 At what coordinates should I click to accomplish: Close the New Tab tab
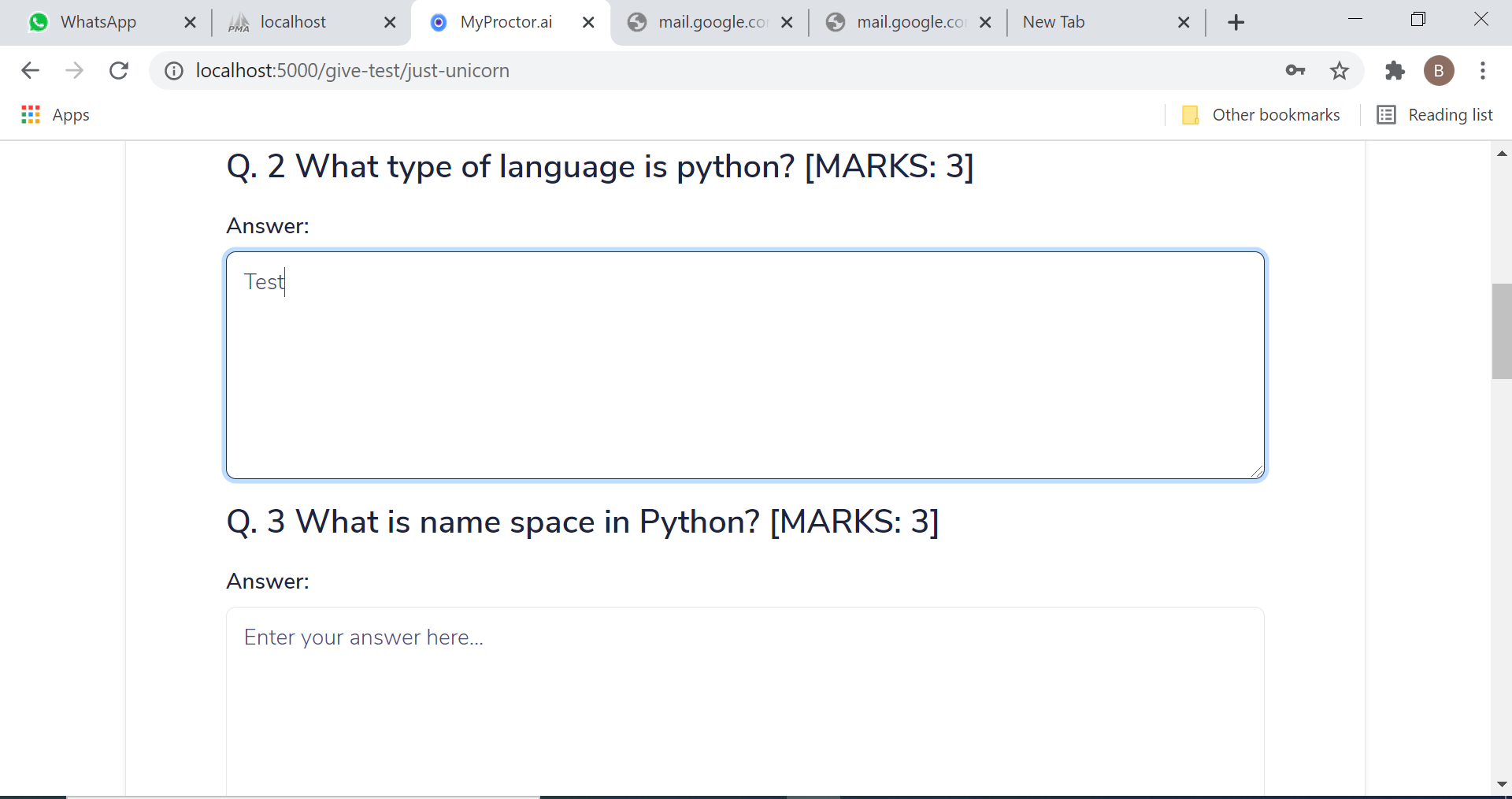click(x=1184, y=22)
